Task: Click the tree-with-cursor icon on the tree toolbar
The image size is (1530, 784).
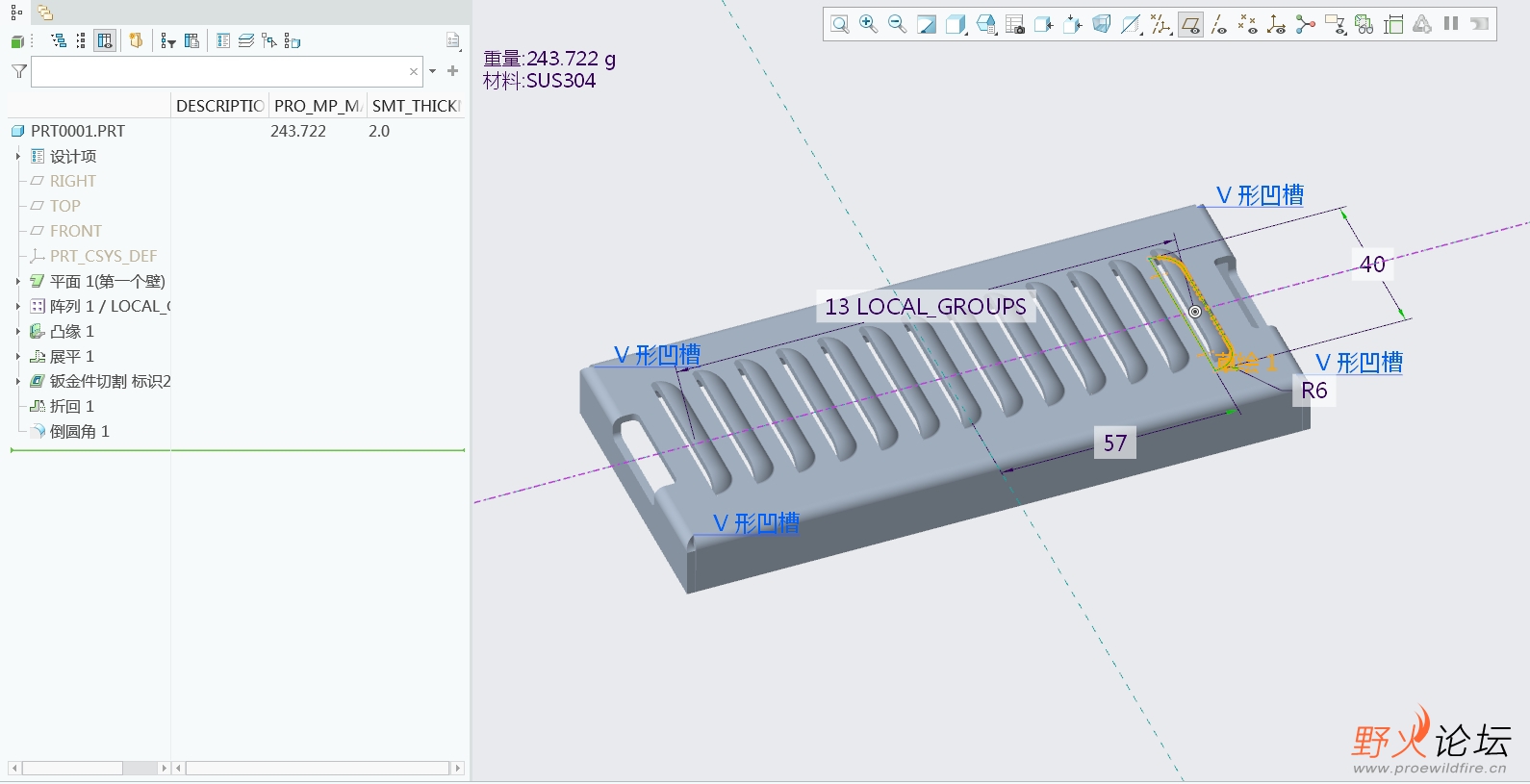Action: pos(269,40)
